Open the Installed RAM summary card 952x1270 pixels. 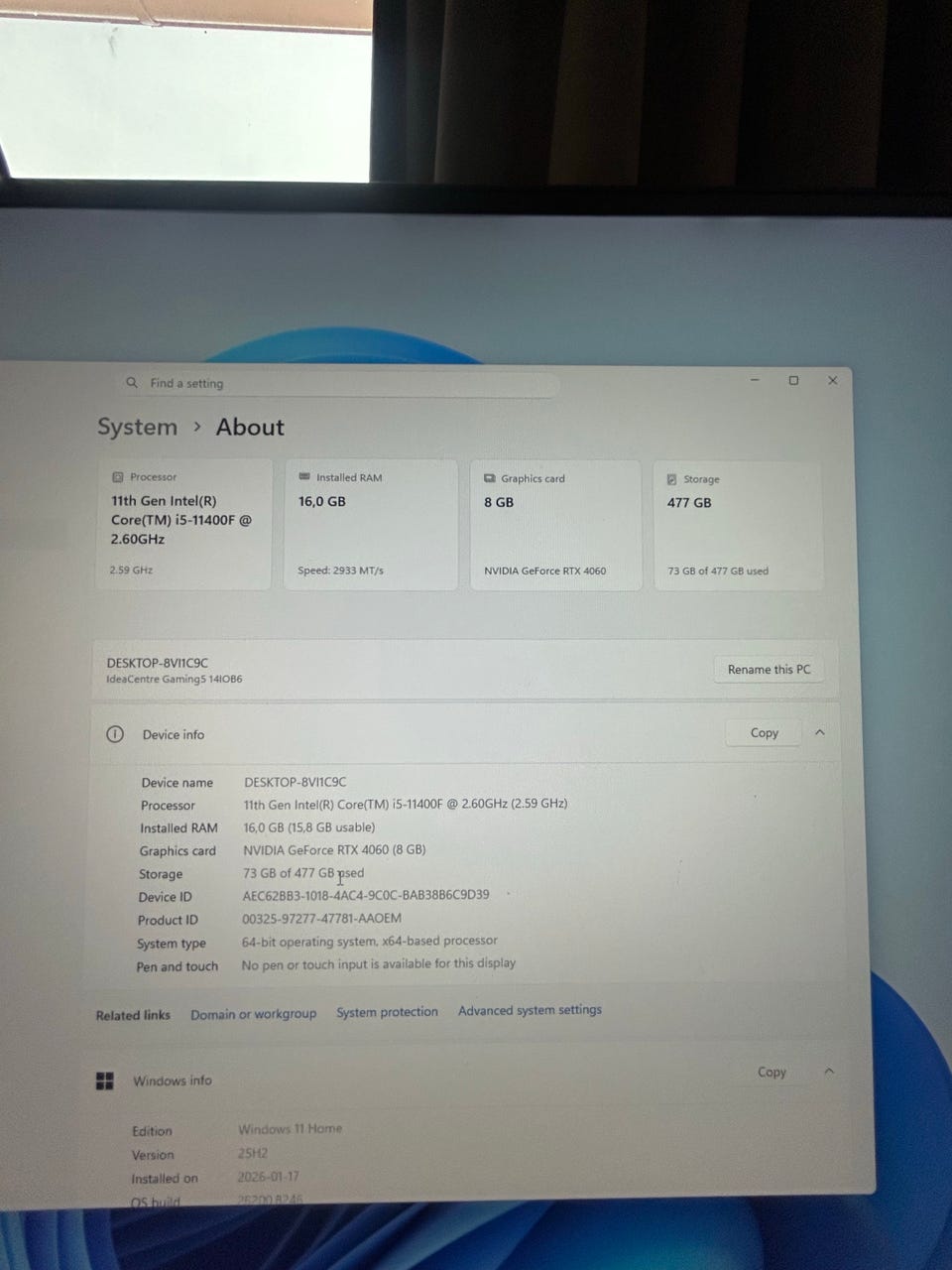click(371, 524)
